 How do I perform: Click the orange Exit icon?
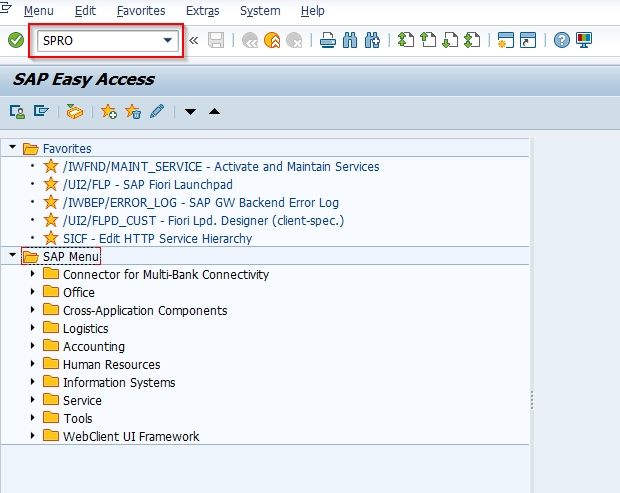[272, 40]
